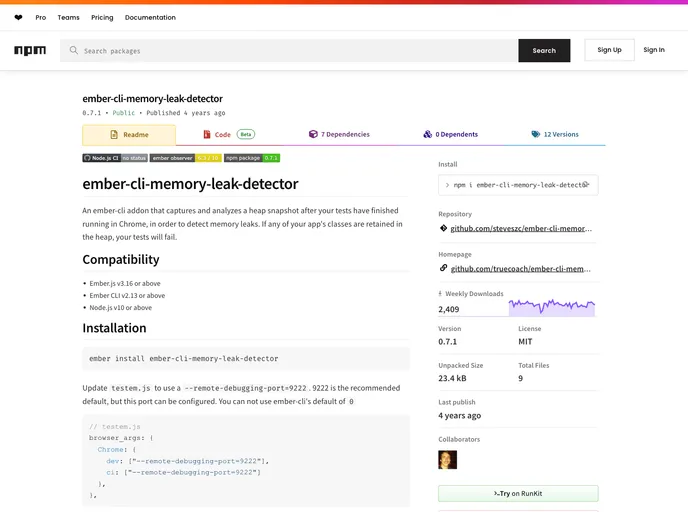
Task: Open the npm logo home link
Action: [x=30, y=50]
